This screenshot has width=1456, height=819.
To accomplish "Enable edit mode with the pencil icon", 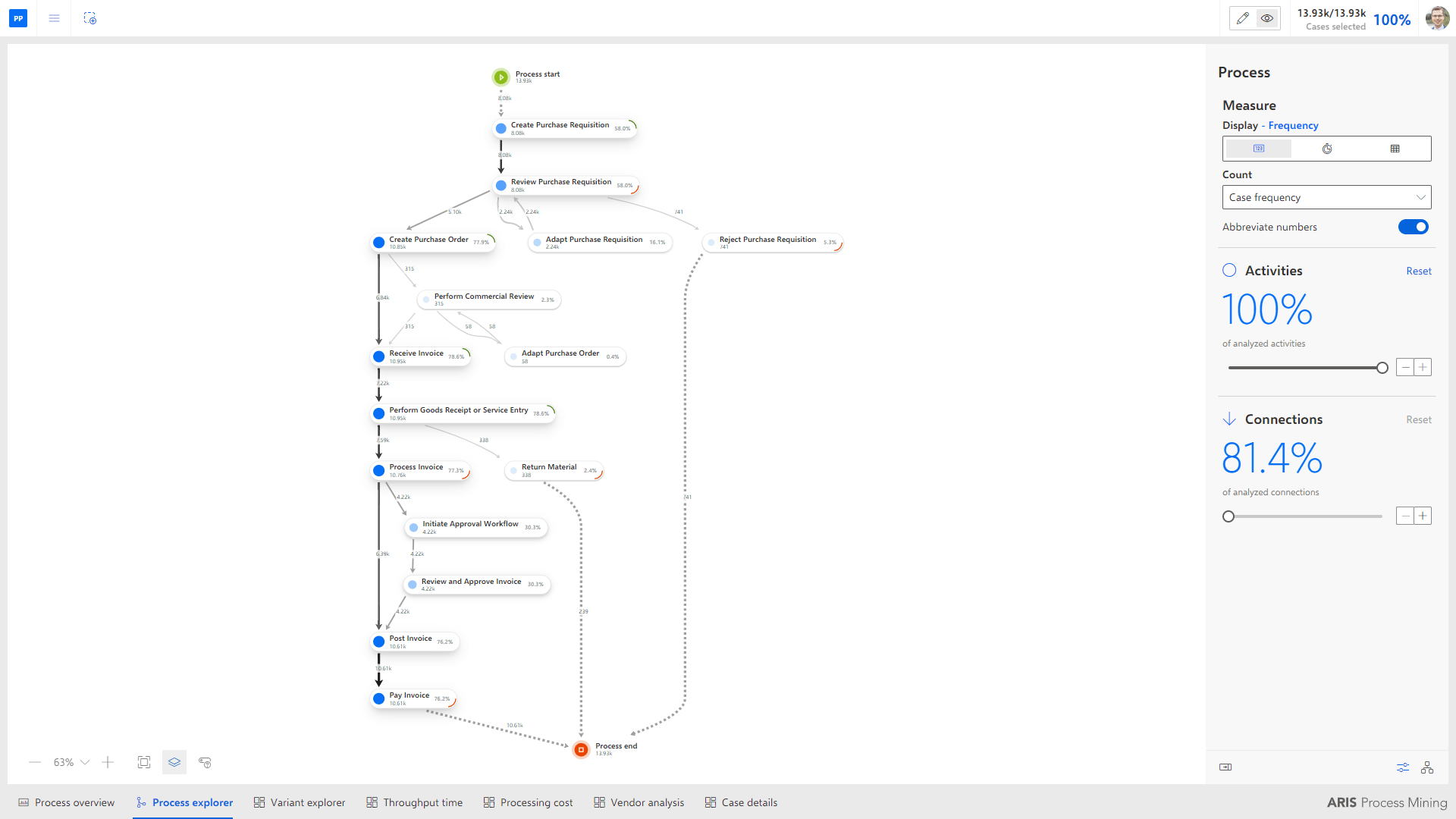I will 1243,17.
